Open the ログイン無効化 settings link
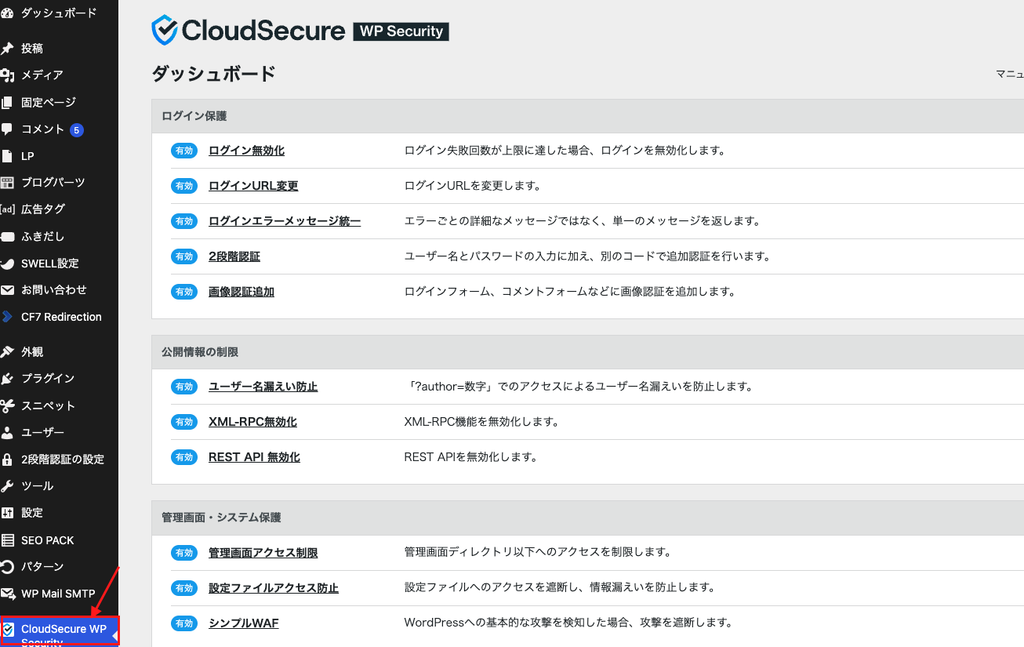Viewport: 1024px width, 647px height. [246, 150]
